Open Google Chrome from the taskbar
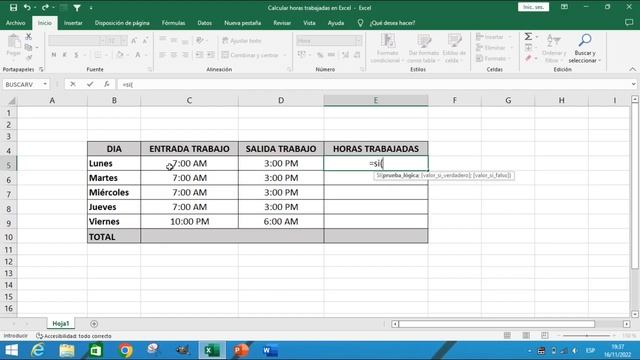Image resolution: width=640 pixels, height=360 pixels. [125, 350]
